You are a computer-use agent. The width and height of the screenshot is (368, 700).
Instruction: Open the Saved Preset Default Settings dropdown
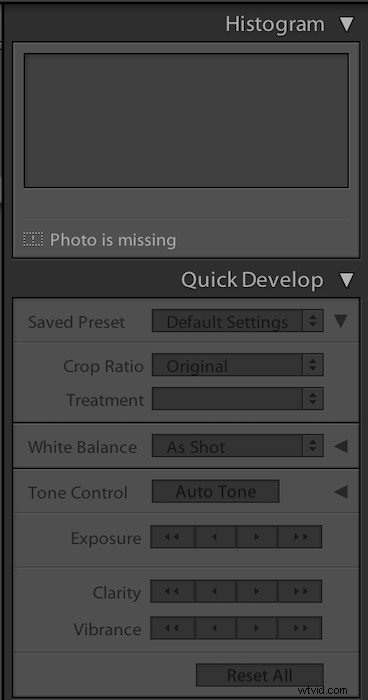click(238, 321)
